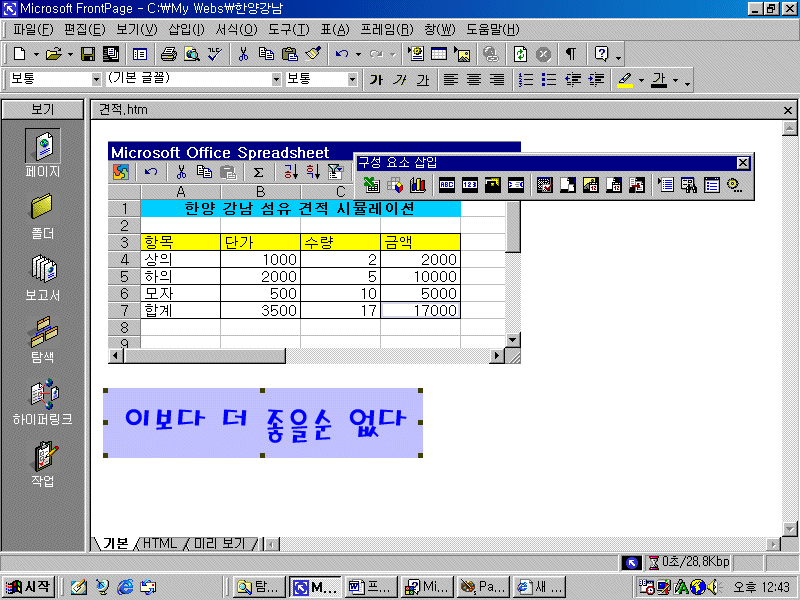Click AutoSum icon in spreadsheet toolbar
This screenshot has height=600, width=800.
(x=259, y=172)
